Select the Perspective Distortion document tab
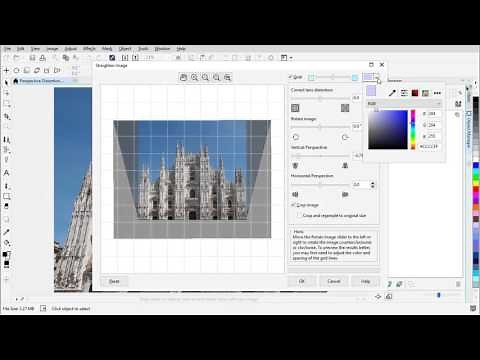 coord(40,81)
